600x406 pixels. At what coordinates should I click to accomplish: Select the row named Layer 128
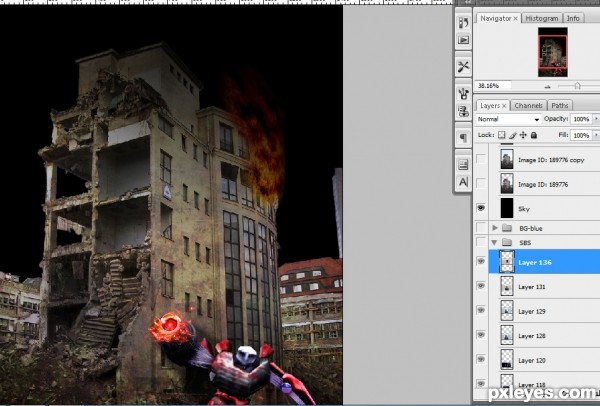[544, 336]
